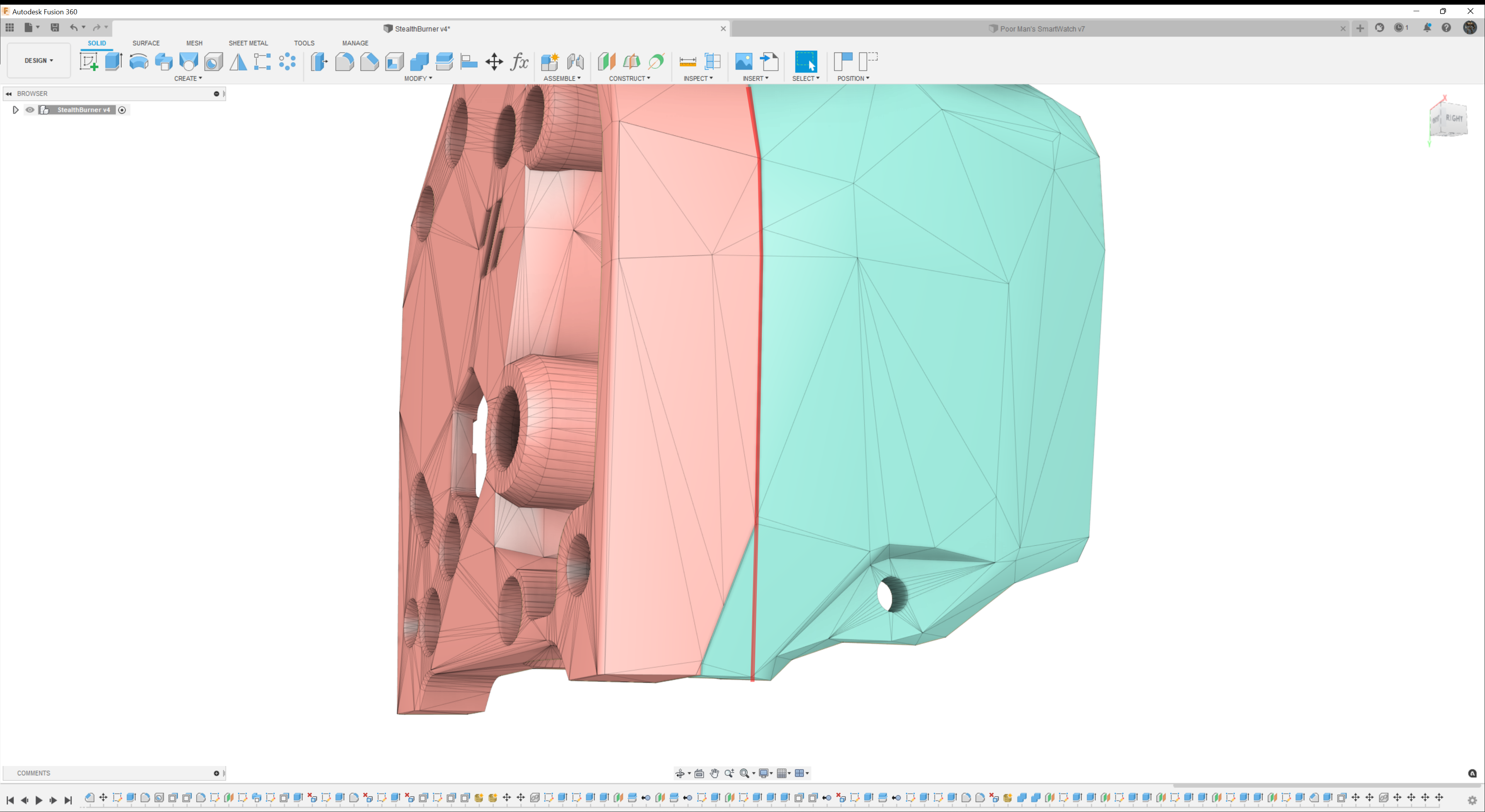Open the user profile avatar

click(1470, 28)
